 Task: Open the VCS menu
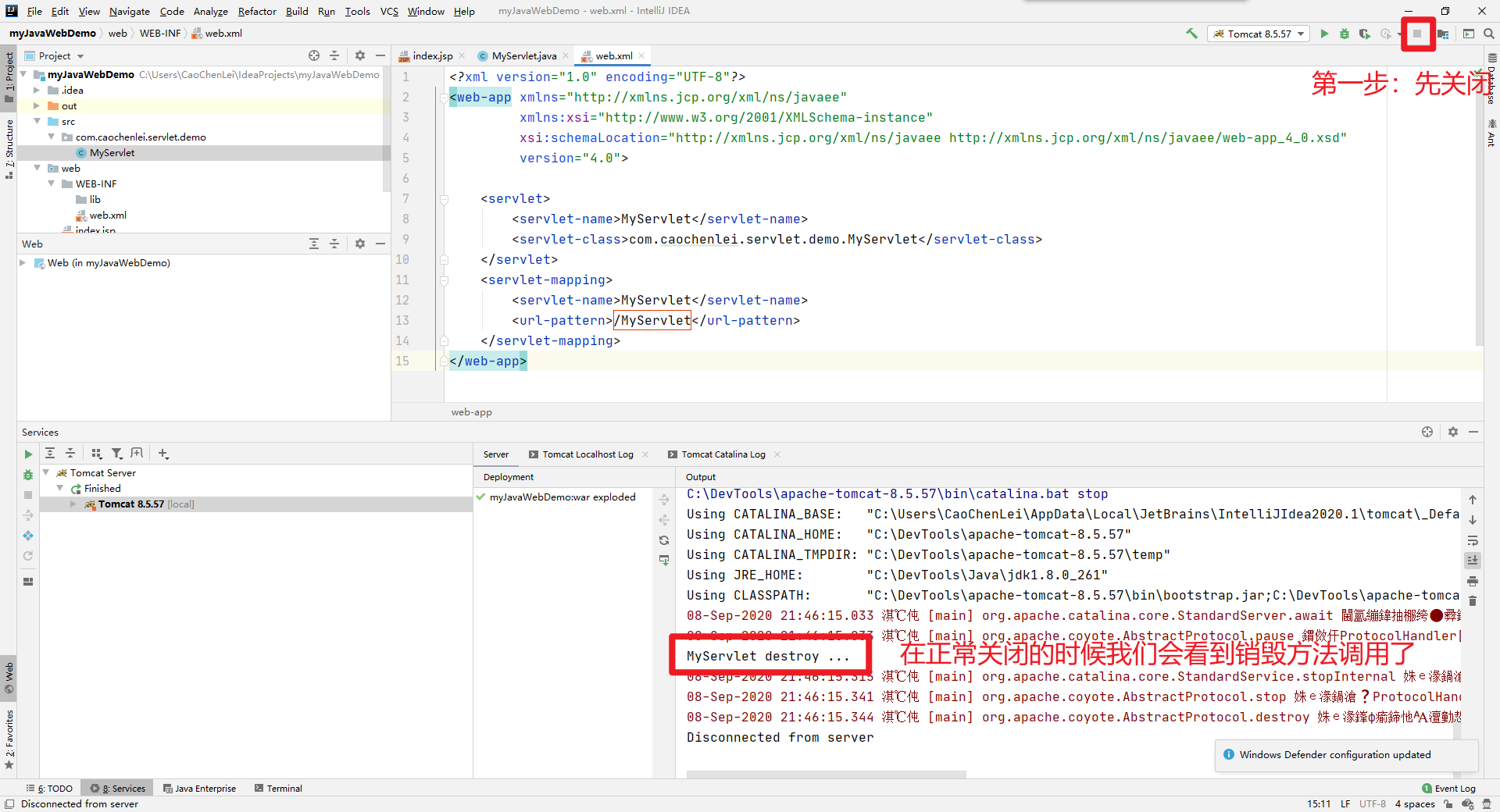click(x=389, y=11)
